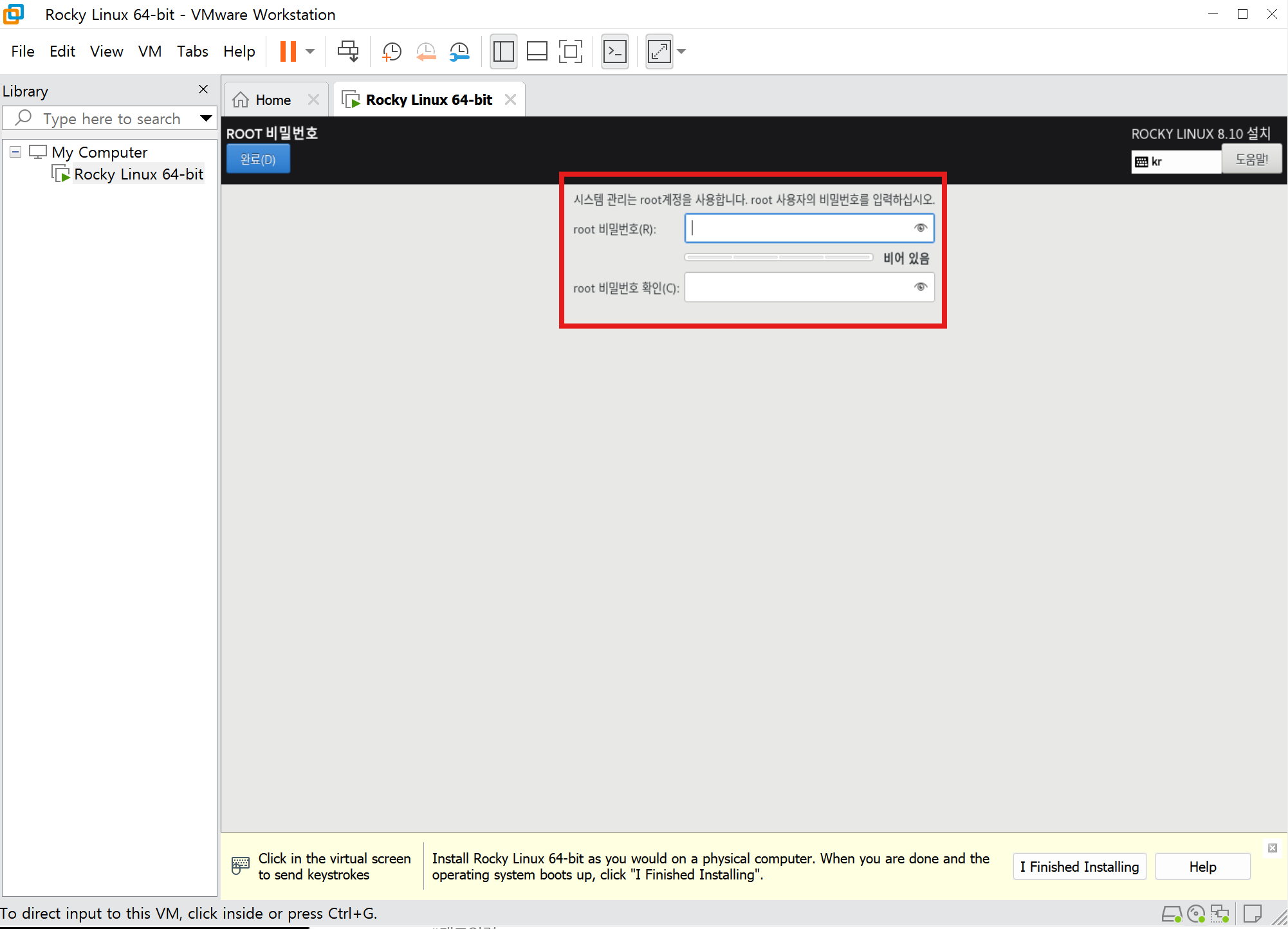Click the Home tab house icon
1288x929 pixels.
pos(241,100)
